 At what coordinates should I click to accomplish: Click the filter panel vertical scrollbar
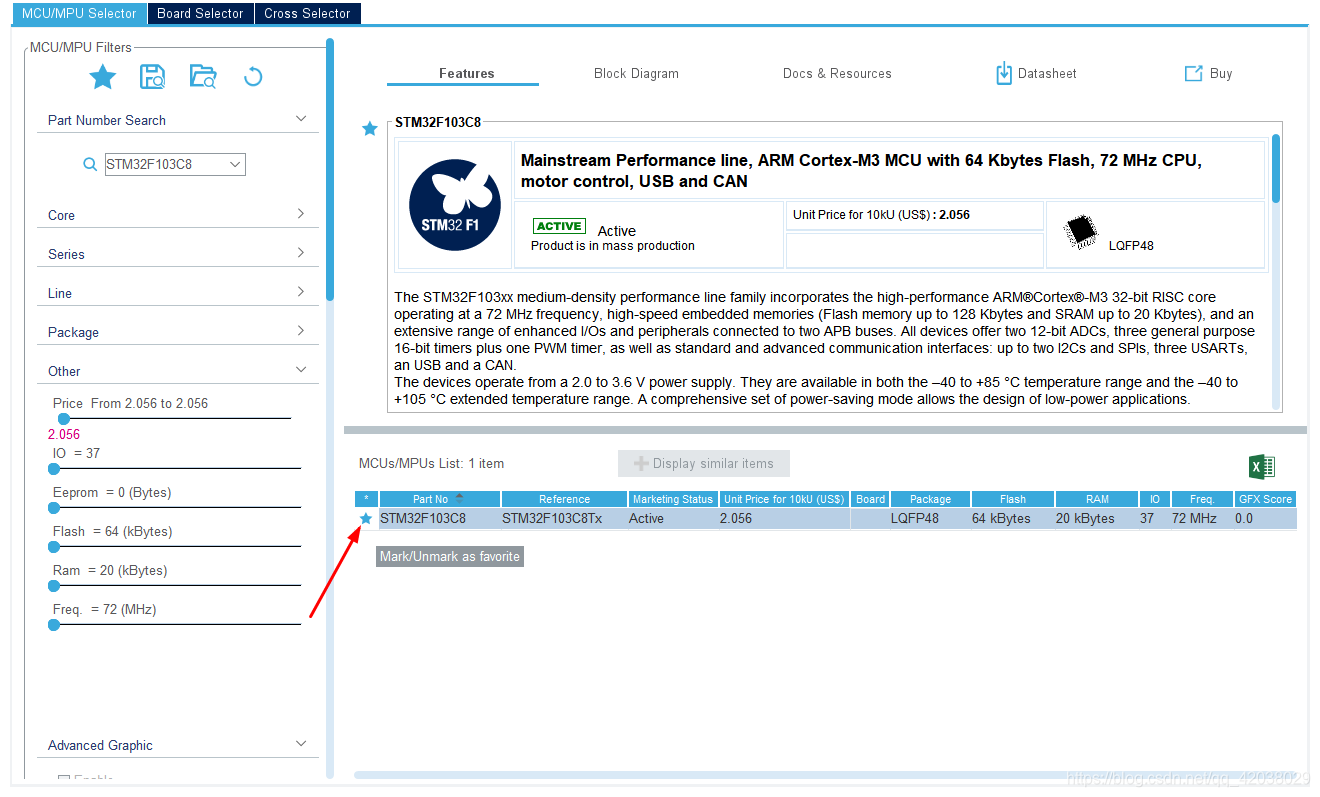(330, 170)
